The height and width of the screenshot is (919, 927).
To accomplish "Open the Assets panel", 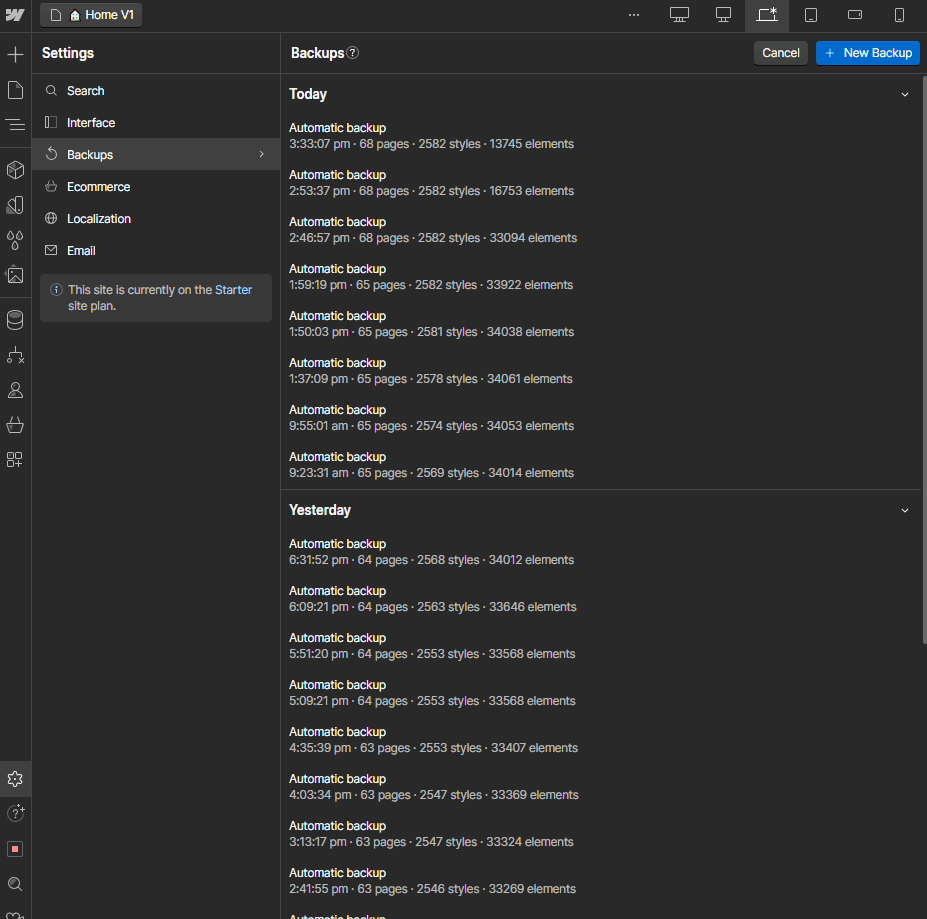I will 15,275.
